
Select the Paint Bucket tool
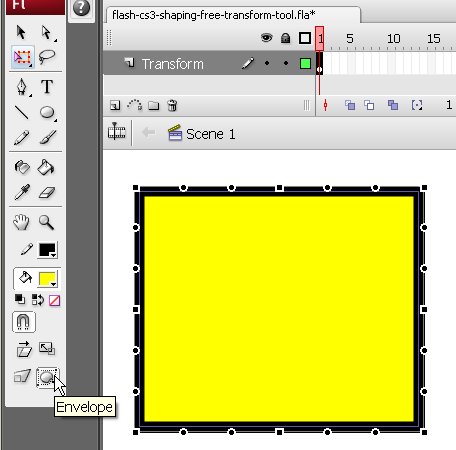pos(46,167)
